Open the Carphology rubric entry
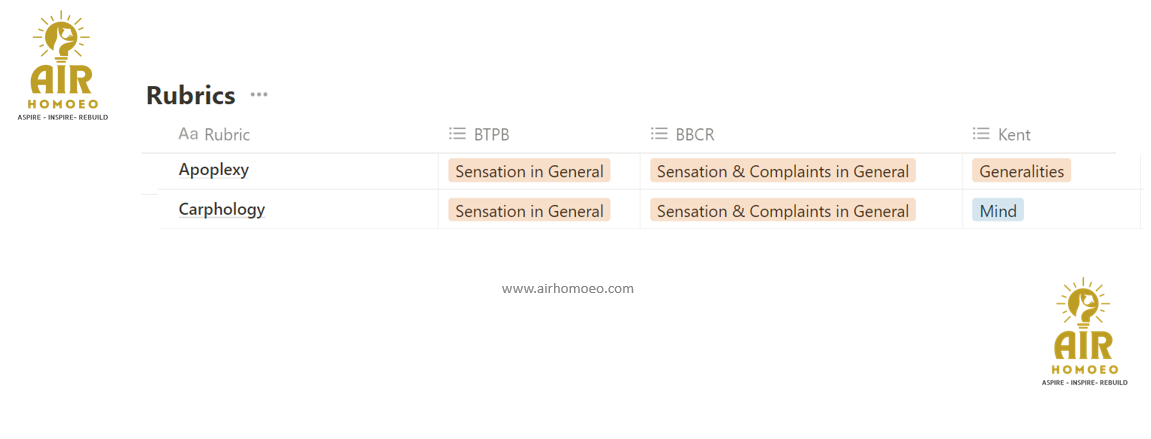This screenshot has height=439, width=1151. pyautogui.click(x=222, y=210)
